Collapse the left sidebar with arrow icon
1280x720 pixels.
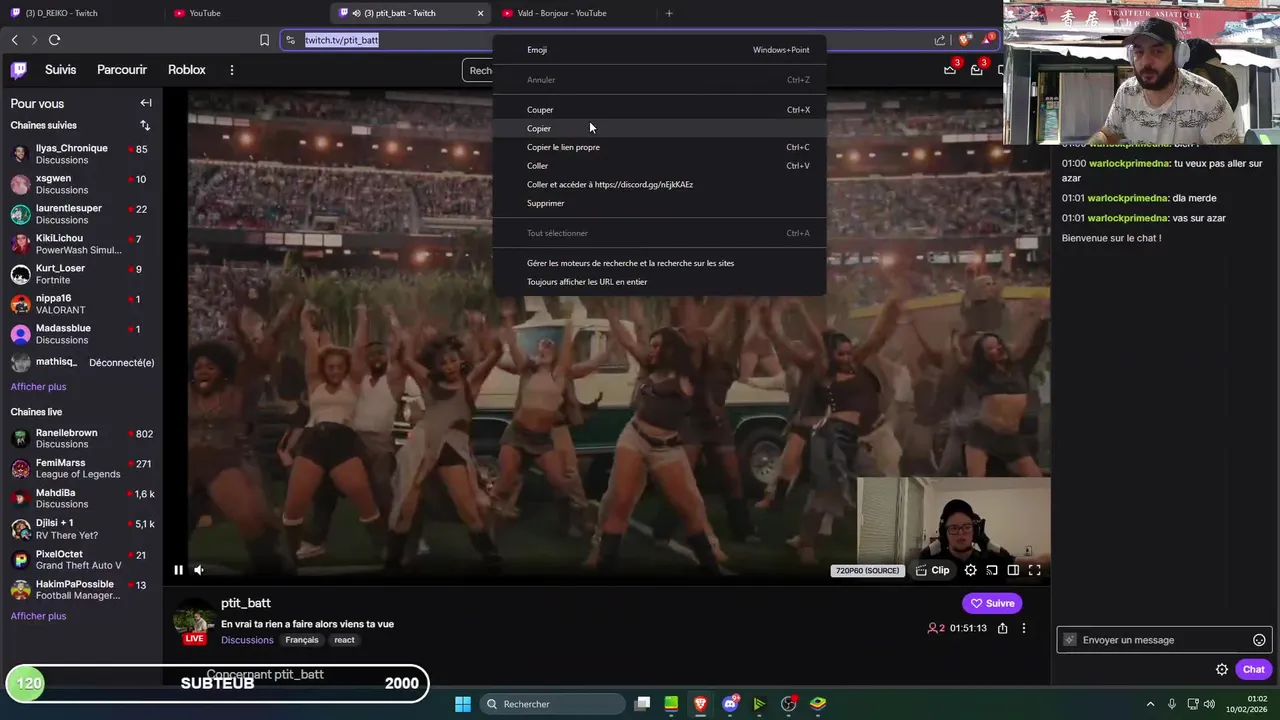146,103
